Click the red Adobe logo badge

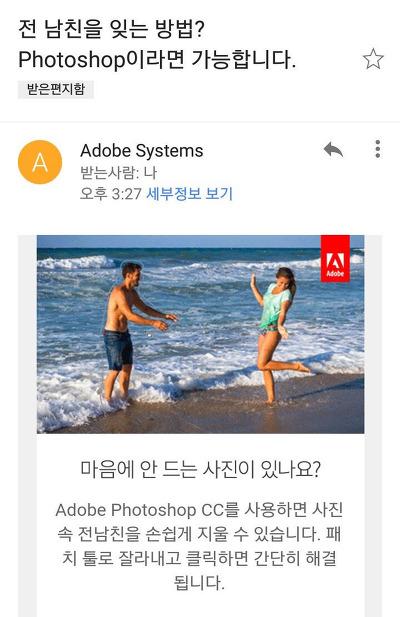[x=335, y=259]
